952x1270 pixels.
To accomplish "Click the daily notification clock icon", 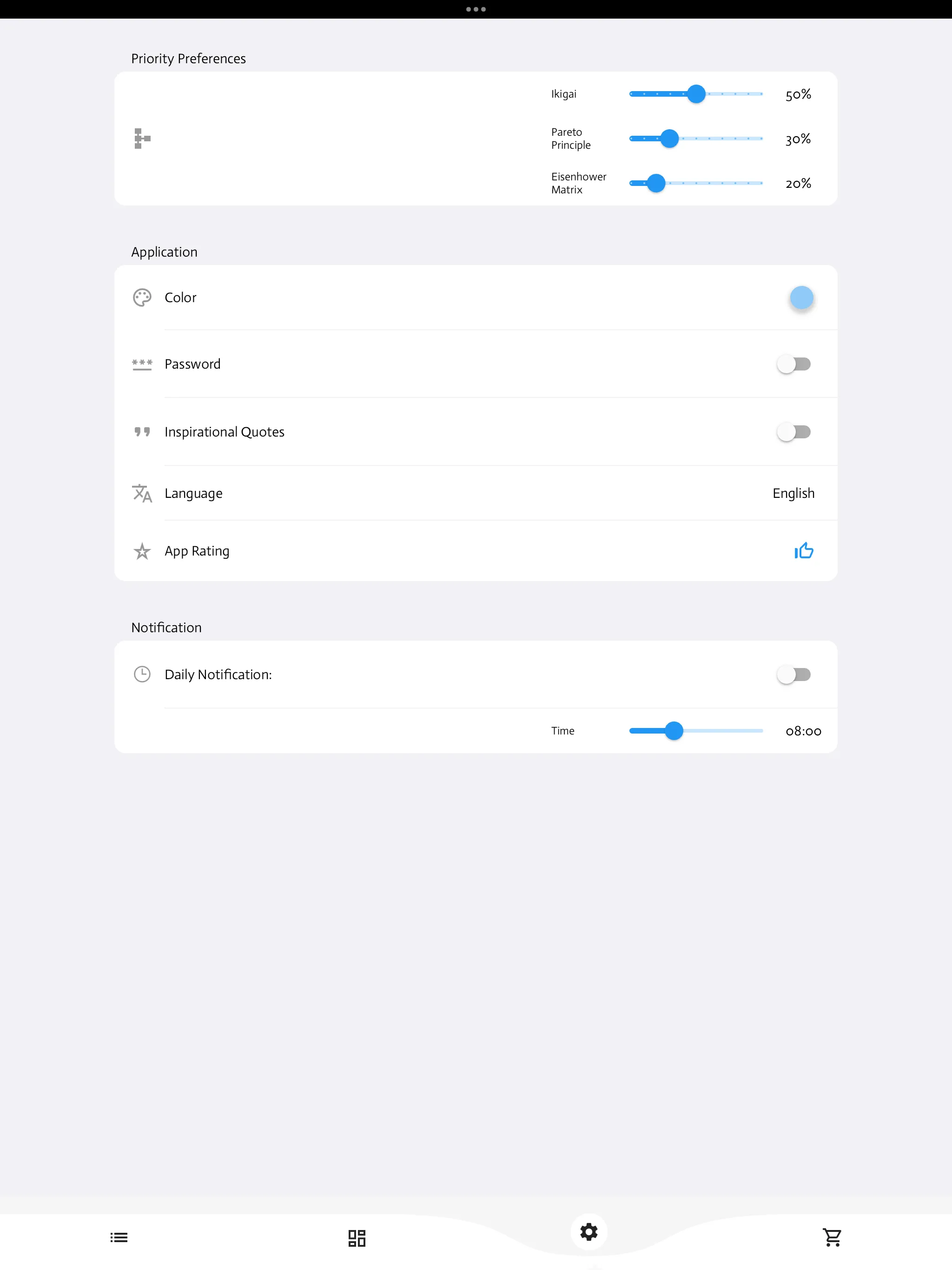I will click(141, 673).
